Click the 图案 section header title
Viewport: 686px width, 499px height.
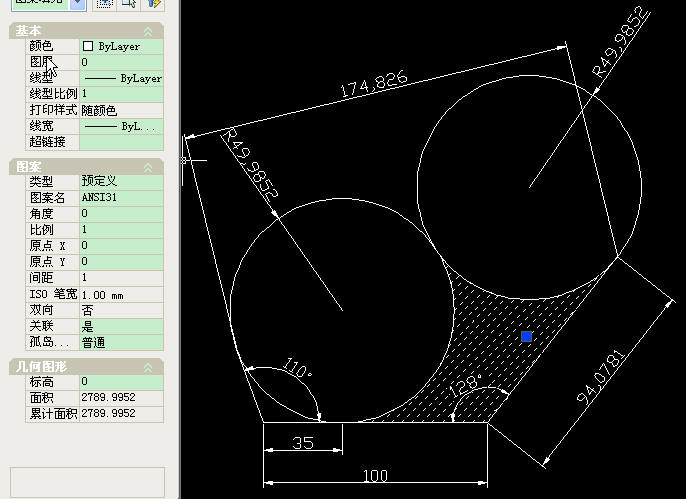click(28, 167)
